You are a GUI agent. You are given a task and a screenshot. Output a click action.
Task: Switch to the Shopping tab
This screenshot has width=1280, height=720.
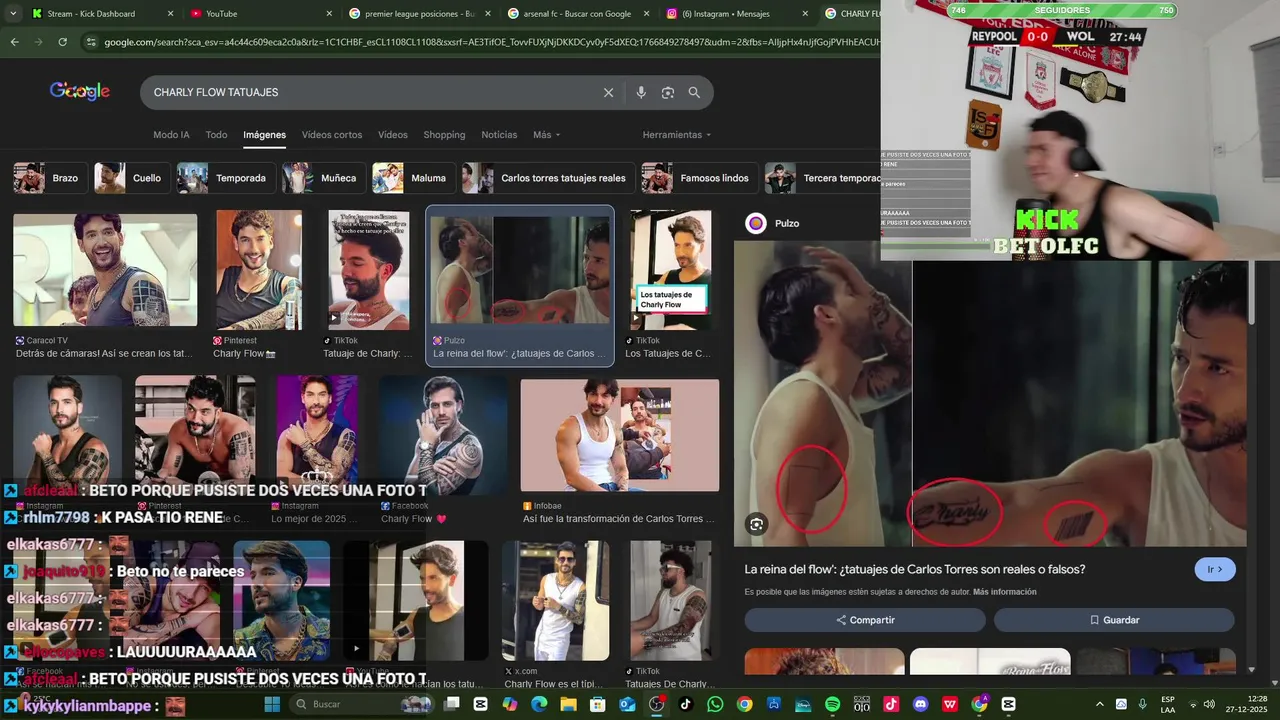pyautogui.click(x=444, y=135)
